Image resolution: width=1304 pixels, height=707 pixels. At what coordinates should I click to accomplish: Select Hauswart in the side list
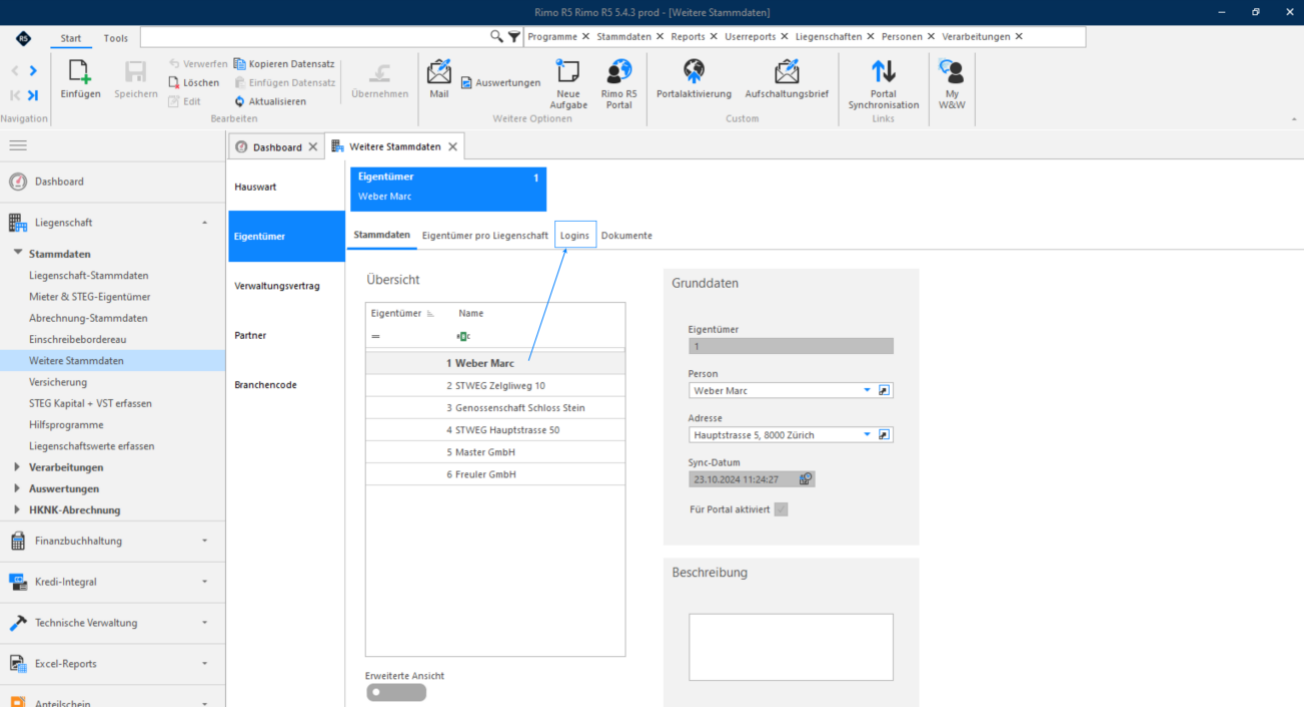[x=286, y=187]
